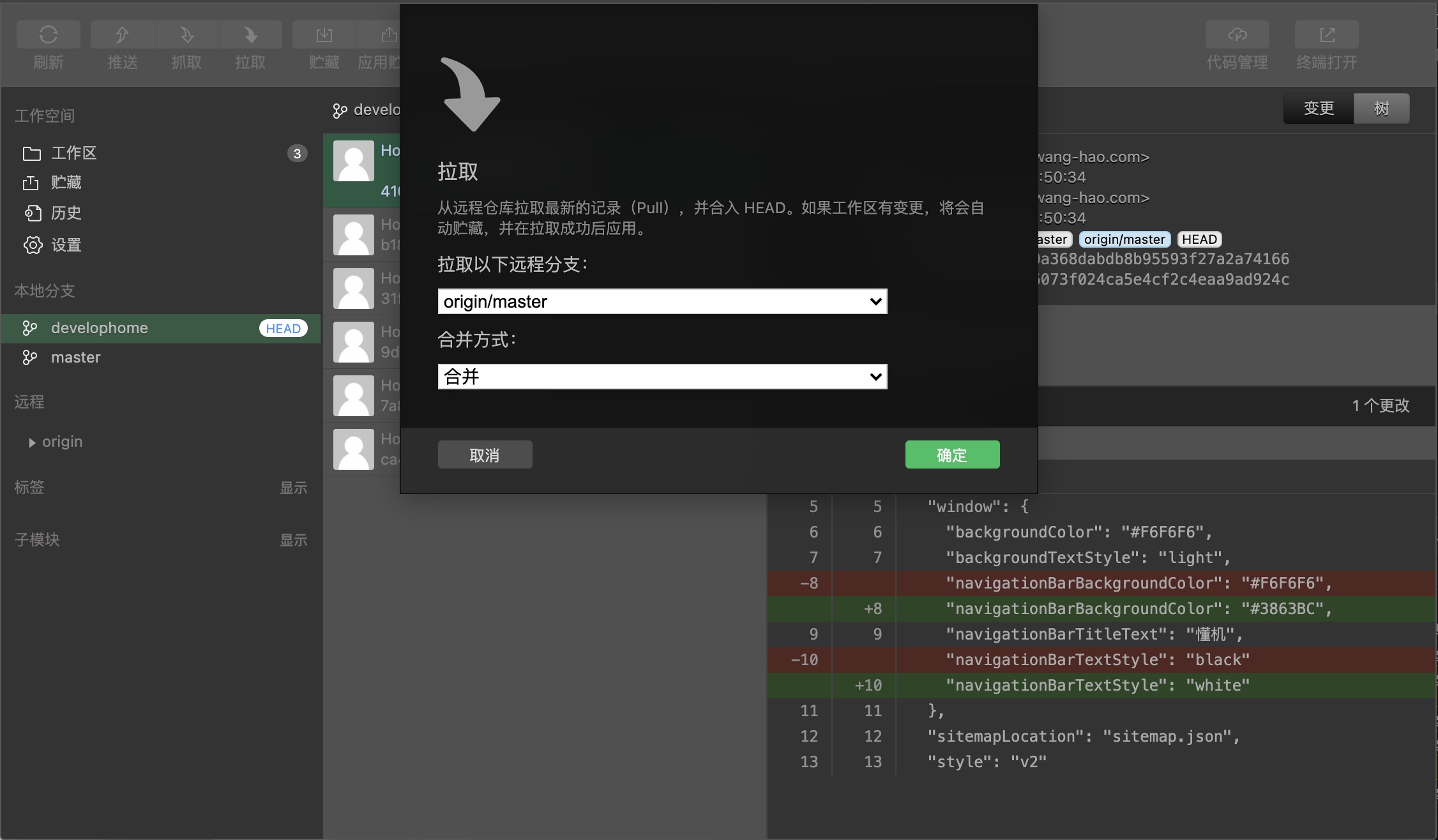Viewport: 1438px width, 840px height.
Task: Switch to the 变更 tab
Action: (1319, 109)
